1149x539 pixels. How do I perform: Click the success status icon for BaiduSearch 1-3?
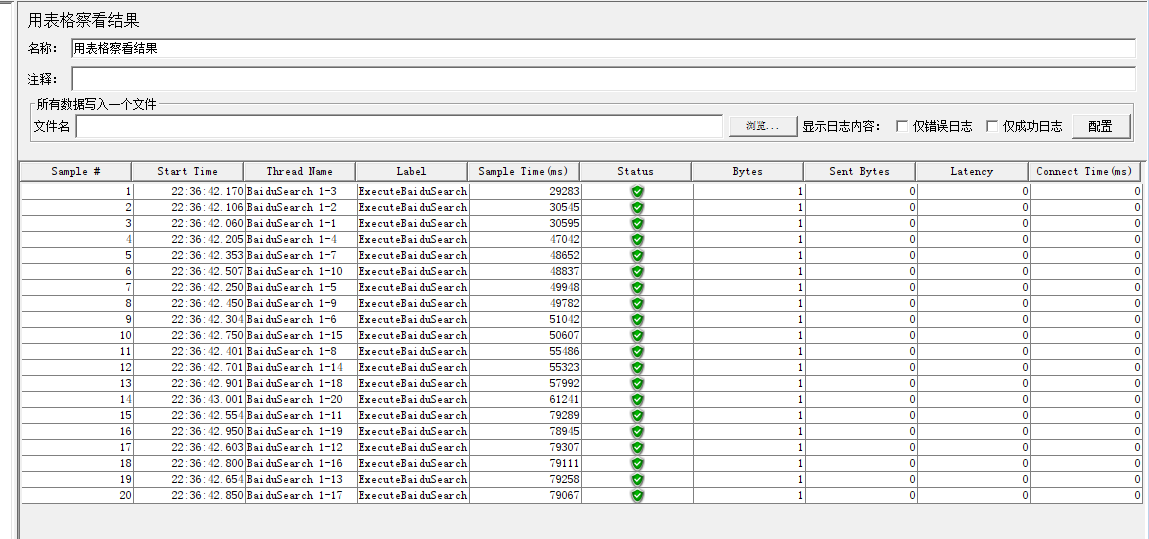(x=638, y=191)
